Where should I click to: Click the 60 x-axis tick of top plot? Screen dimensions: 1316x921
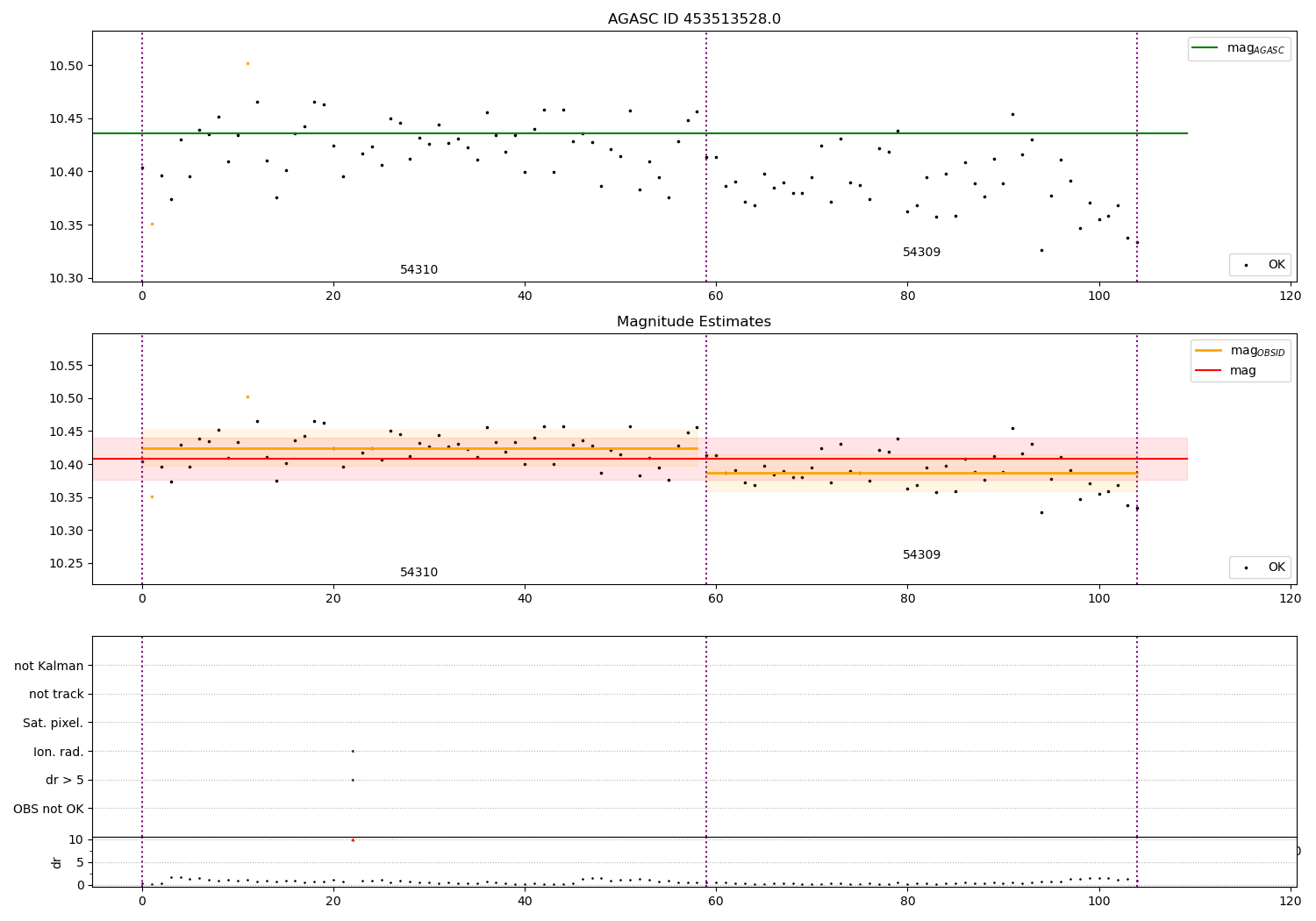coord(716,296)
